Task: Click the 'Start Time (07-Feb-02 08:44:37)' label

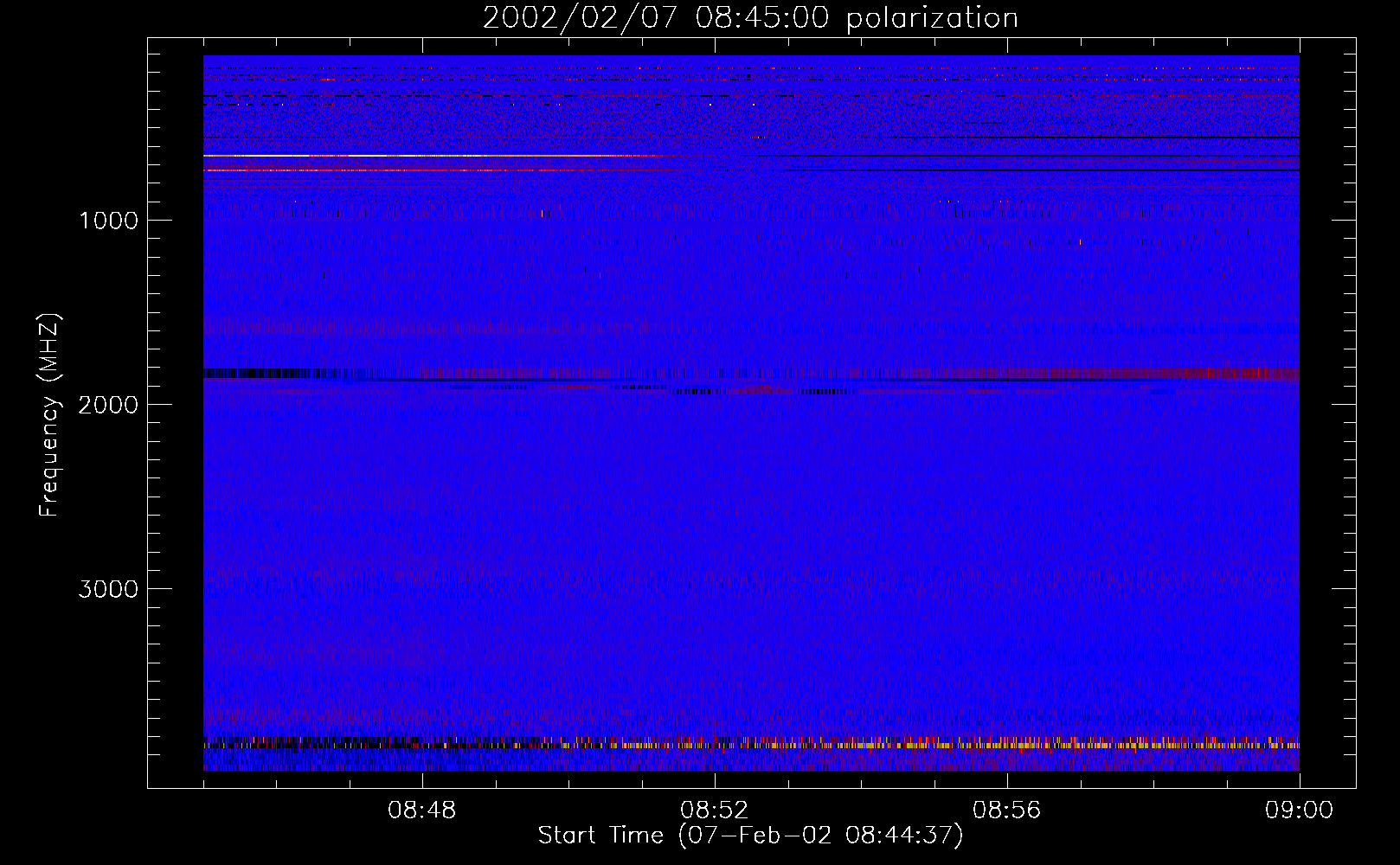Action: [x=750, y=836]
